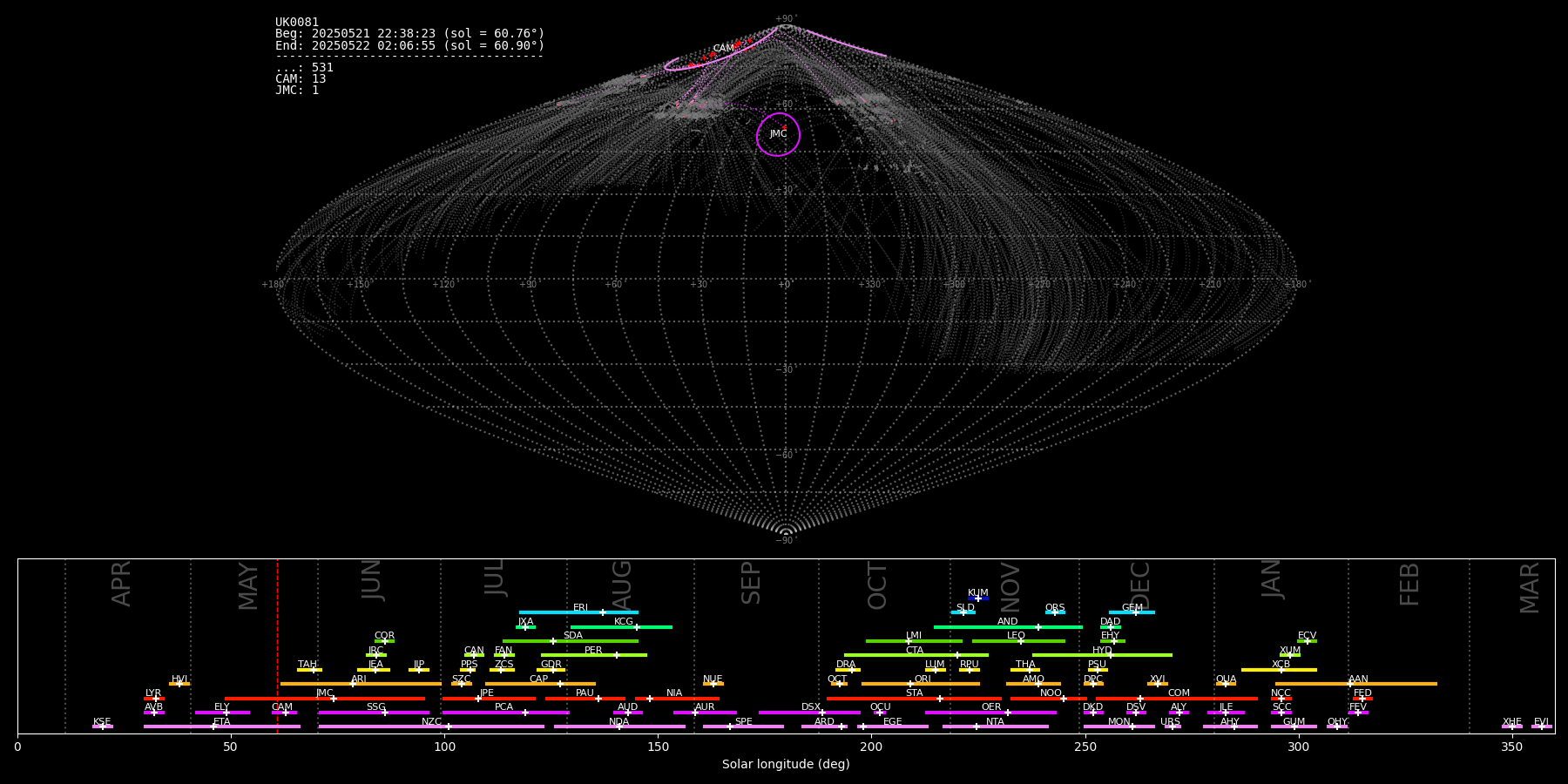
Task: Click the NTA shower label
Action: [995, 722]
